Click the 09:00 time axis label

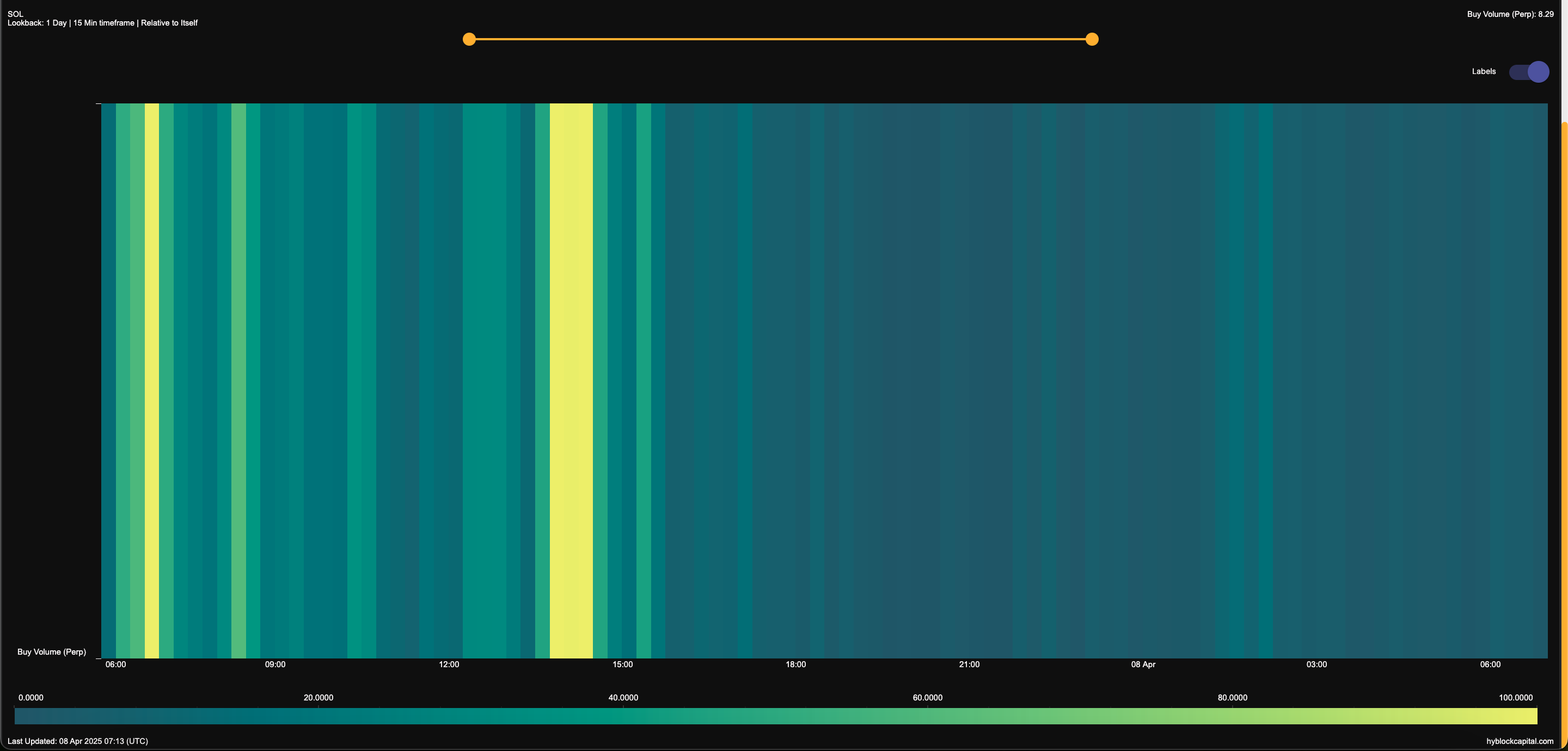click(275, 664)
